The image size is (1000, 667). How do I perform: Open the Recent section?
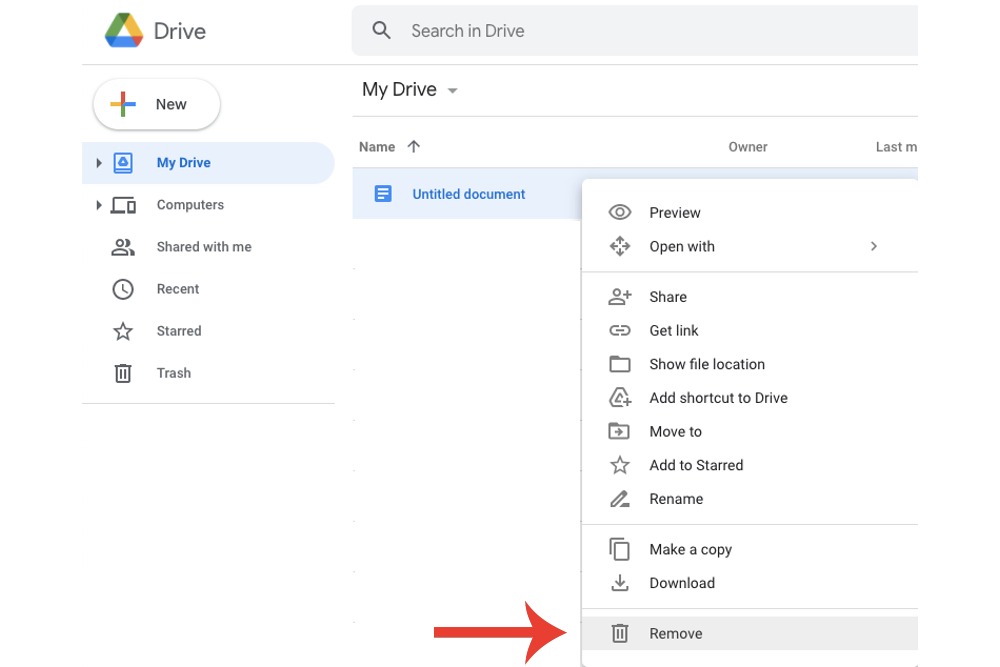[178, 289]
